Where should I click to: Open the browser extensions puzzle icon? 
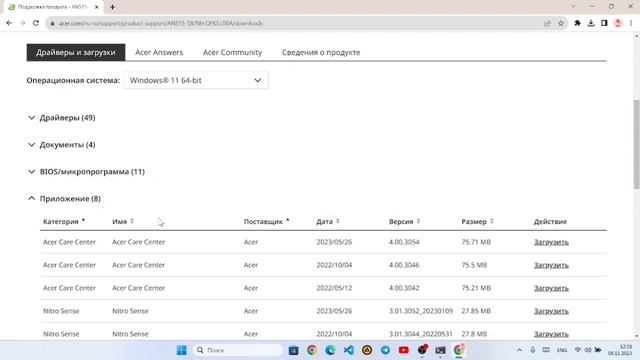coord(578,23)
